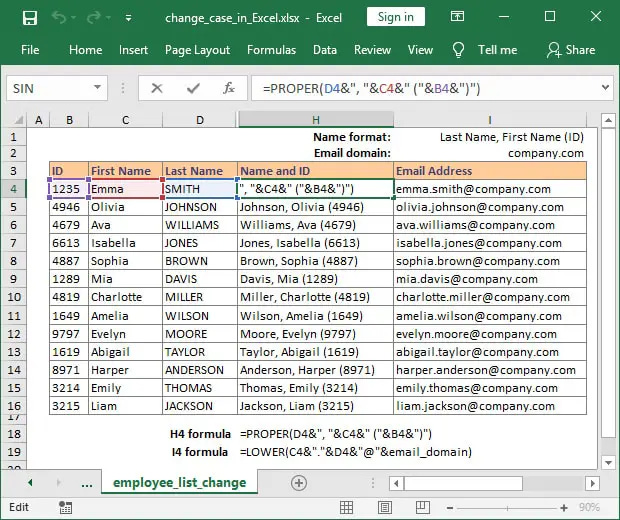Select the employee_list_change sheet tab

(180, 482)
